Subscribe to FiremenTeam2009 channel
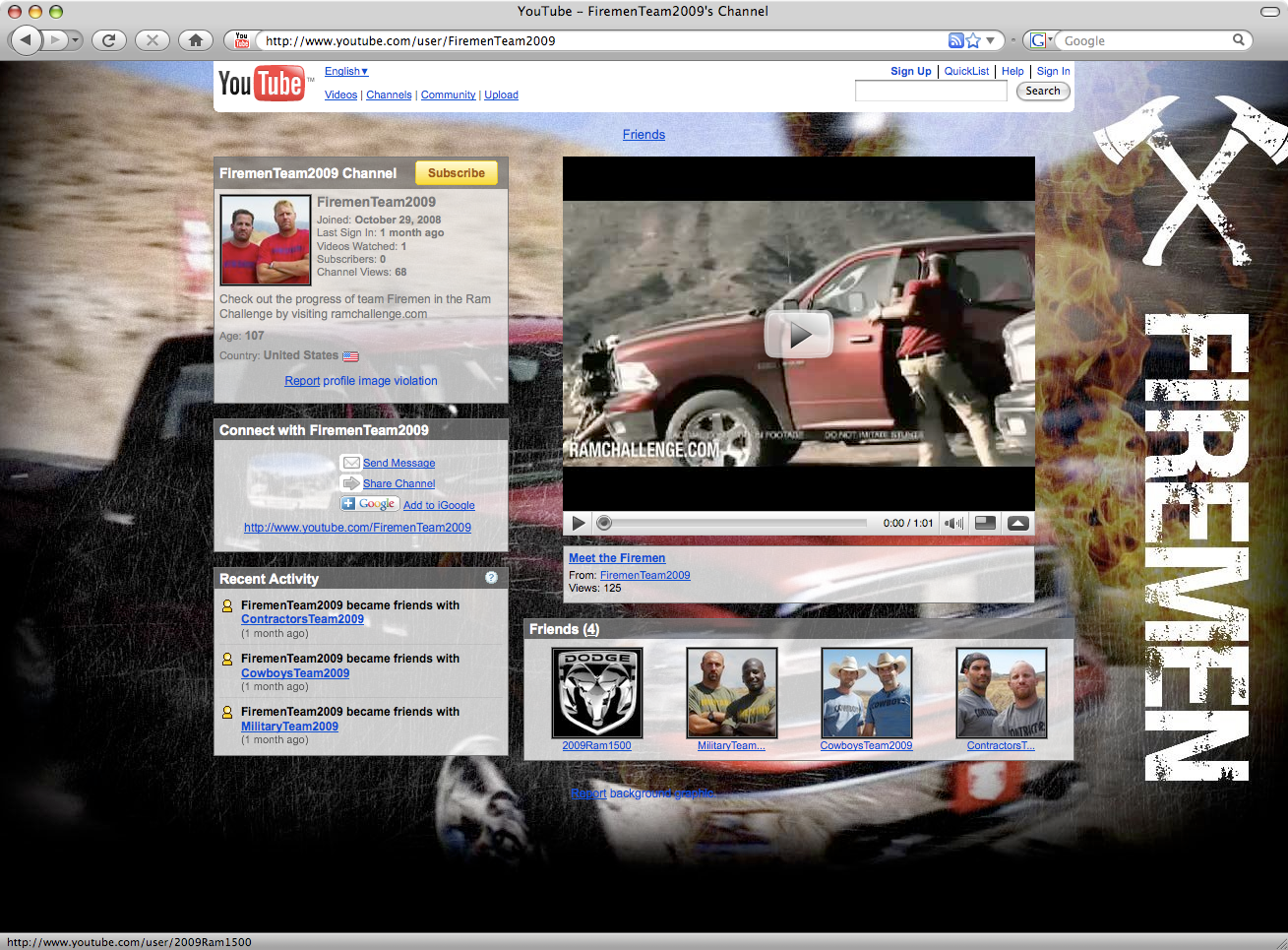Screen dimensions: 1288x950 456,173
